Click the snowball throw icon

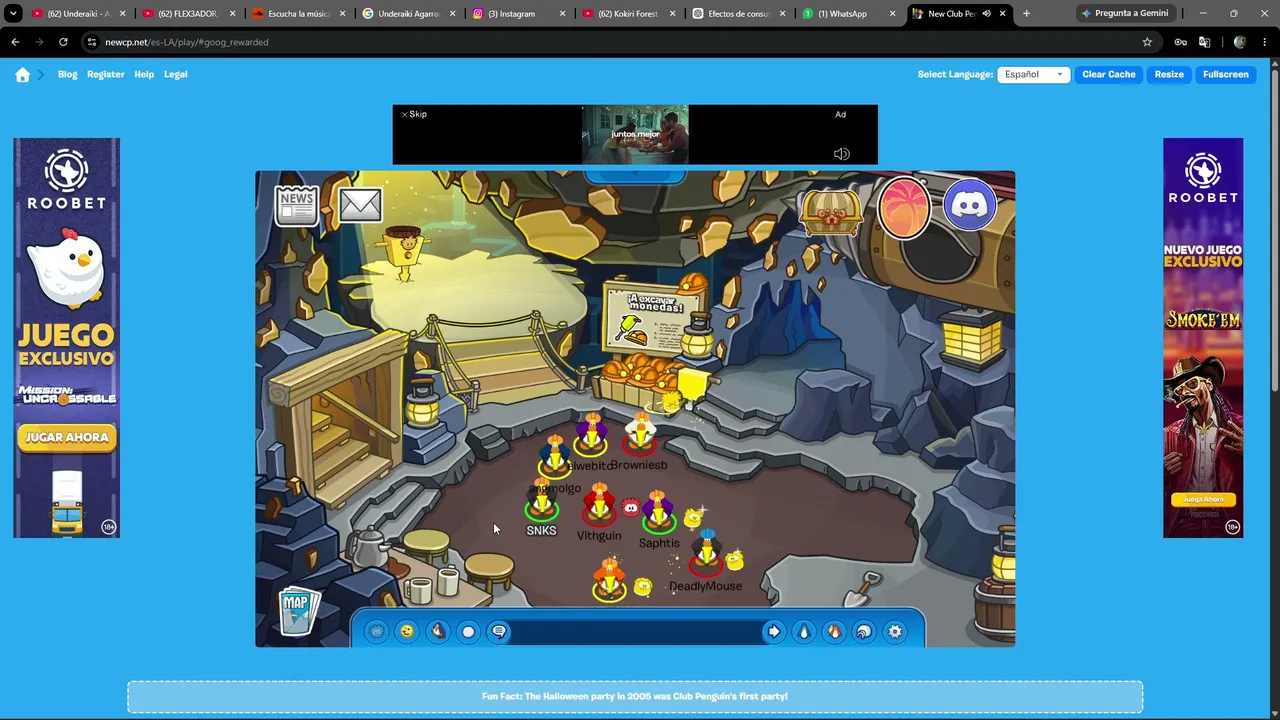pyautogui.click(x=468, y=631)
